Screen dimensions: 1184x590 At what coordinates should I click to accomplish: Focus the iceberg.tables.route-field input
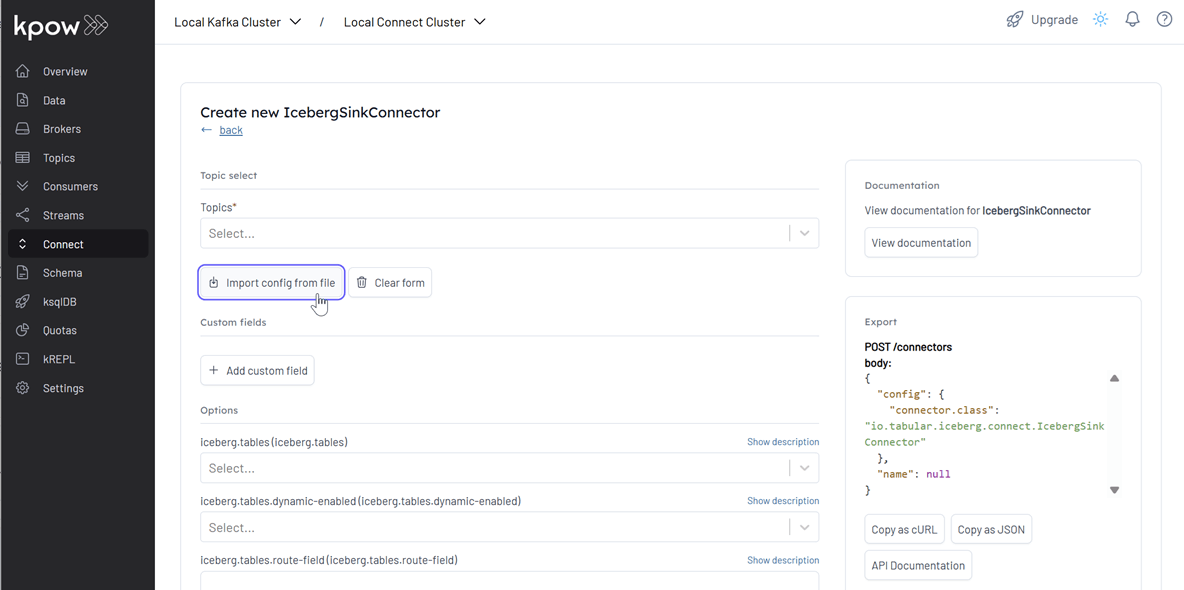click(510, 581)
